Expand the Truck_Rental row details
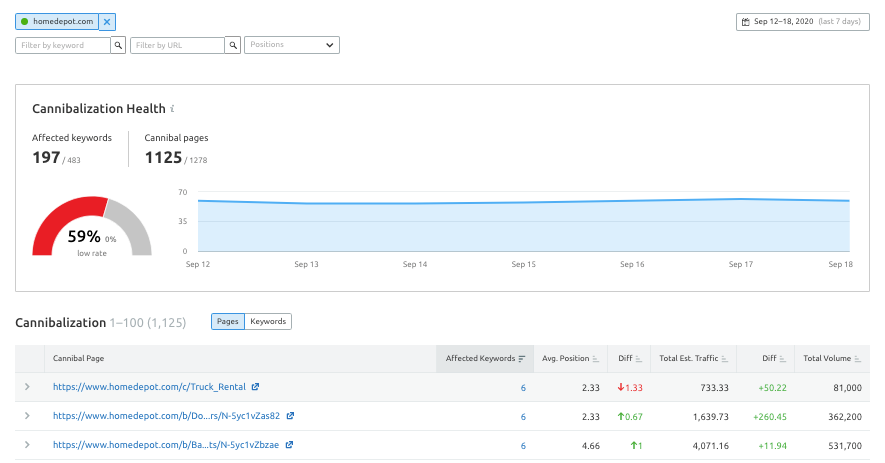Screen dimensions: 885x463 click(27, 387)
